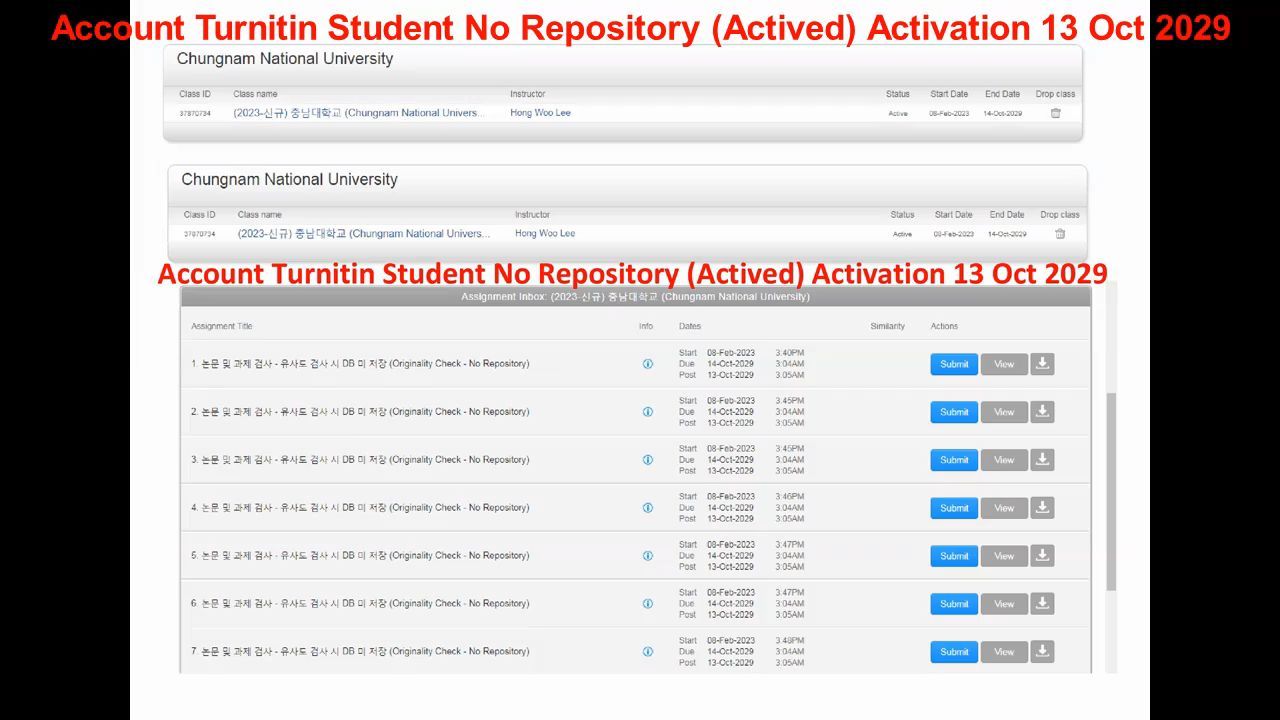Submit to assignment 1
This screenshot has width=1280, height=720.
954,364
